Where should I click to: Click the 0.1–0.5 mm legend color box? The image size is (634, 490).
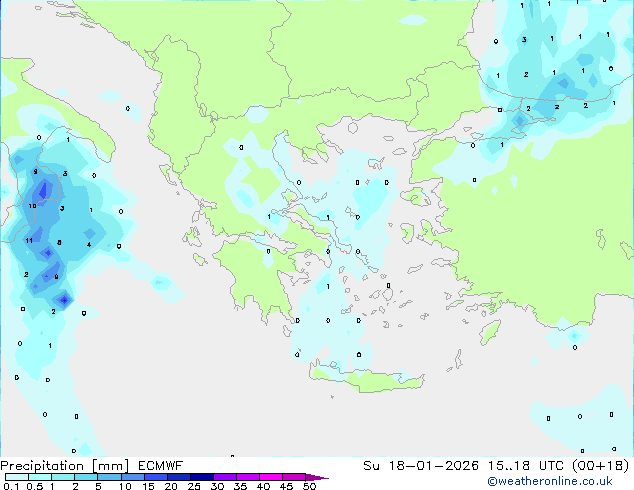17,477
